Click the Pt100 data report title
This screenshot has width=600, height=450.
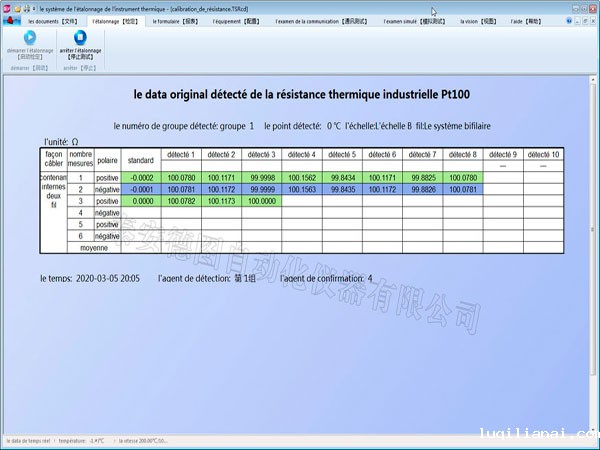(x=302, y=94)
